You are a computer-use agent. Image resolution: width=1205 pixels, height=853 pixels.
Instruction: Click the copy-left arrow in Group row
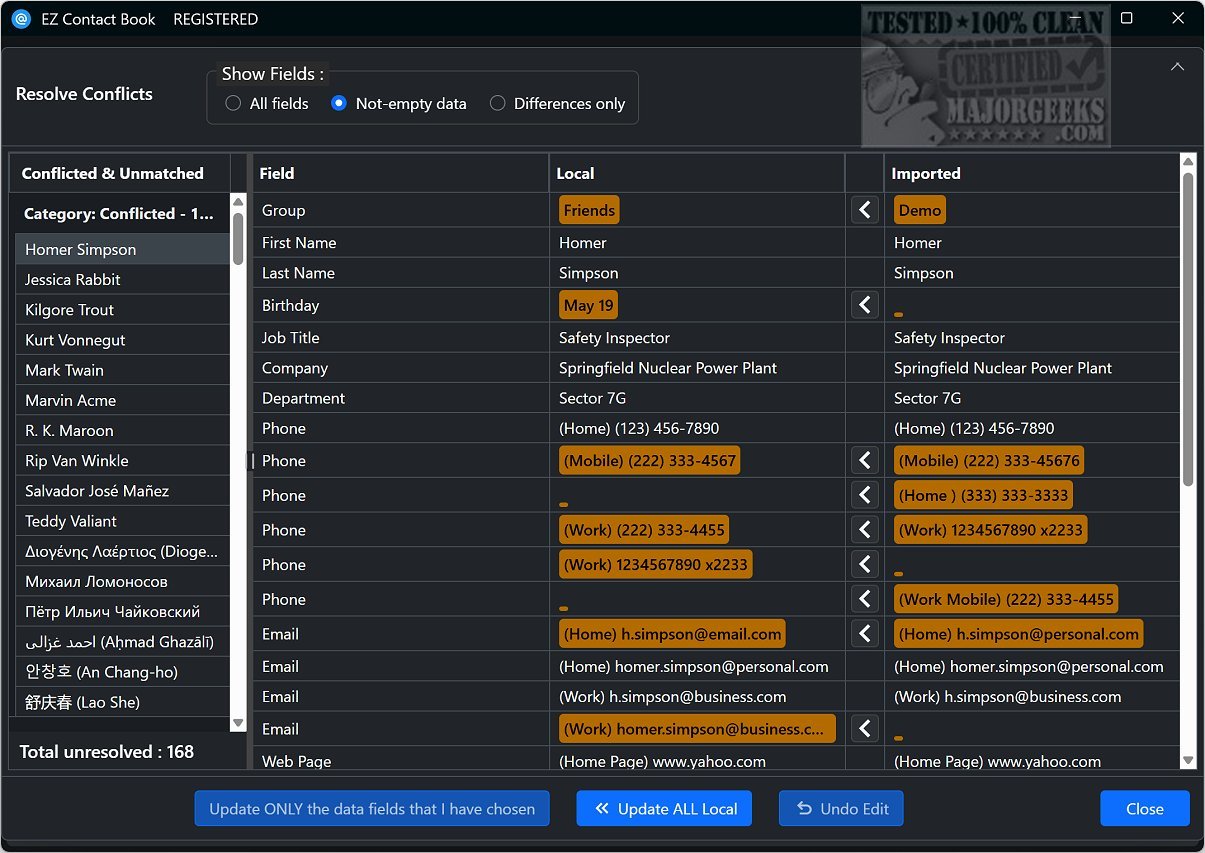click(x=865, y=210)
